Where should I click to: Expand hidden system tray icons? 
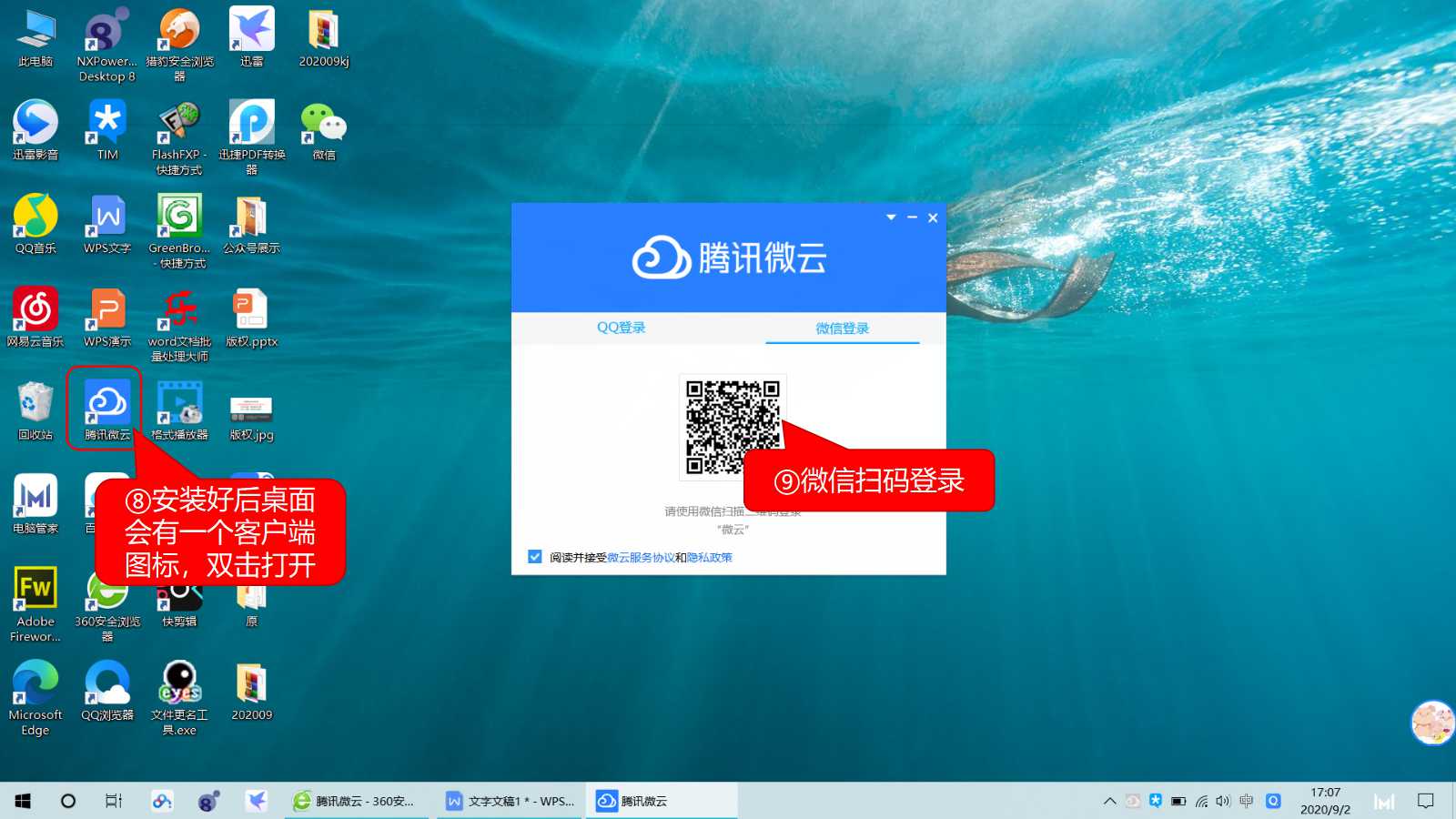point(1109,801)
